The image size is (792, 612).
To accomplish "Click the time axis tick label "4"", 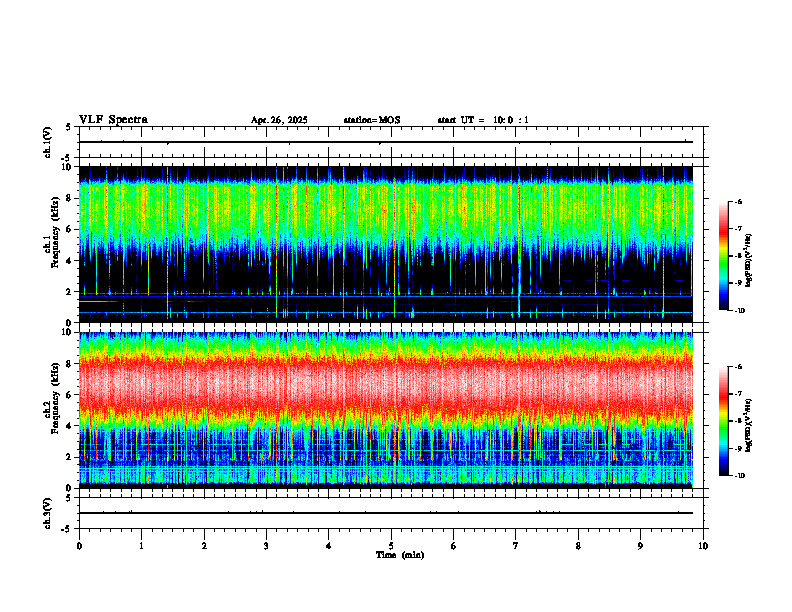I will click(x=329, y=546).
